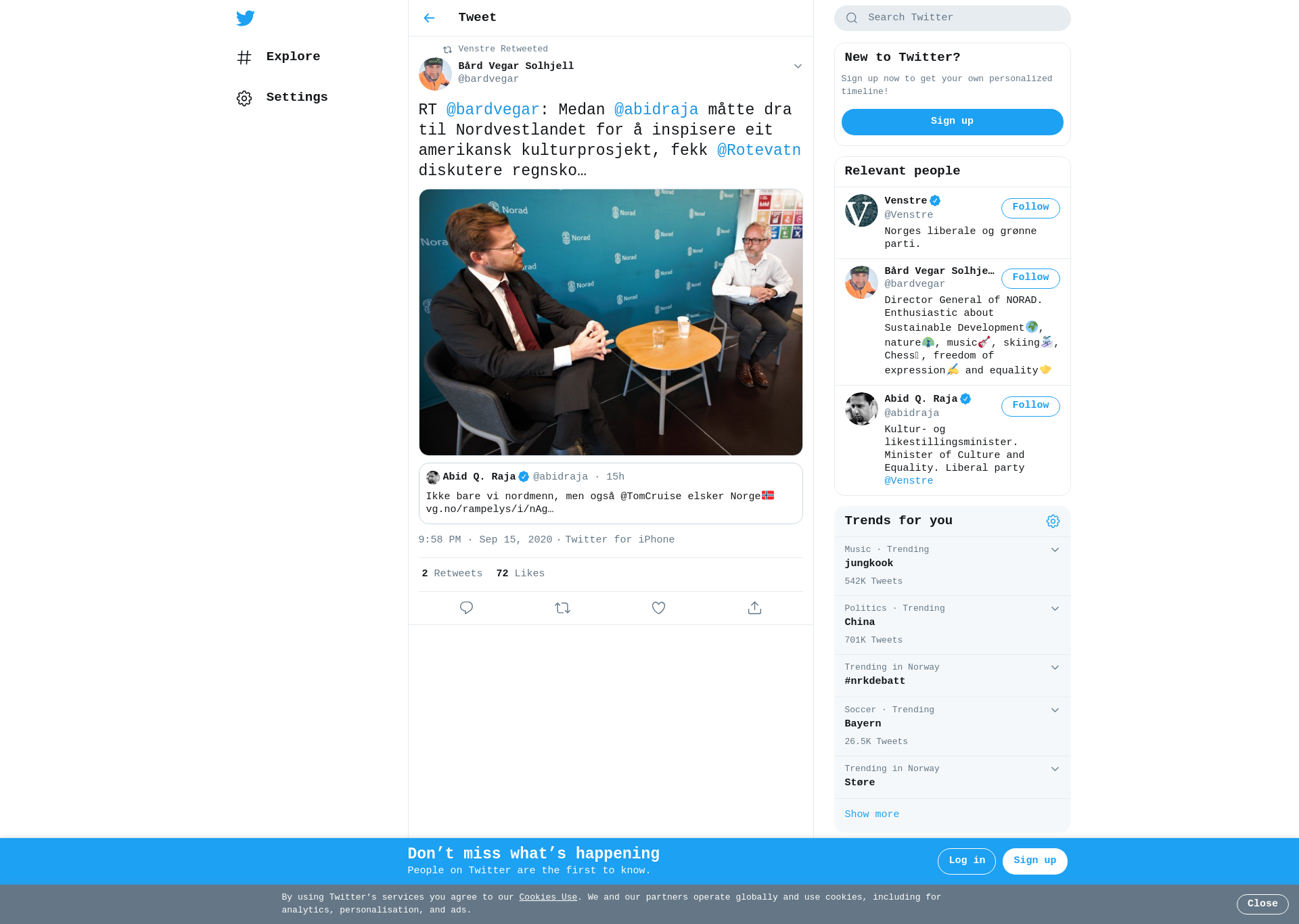The width and height of the screenshot is (1299, 924).
Task: Reply to the tweet via comment icon
Action: (x=466, y=608)
